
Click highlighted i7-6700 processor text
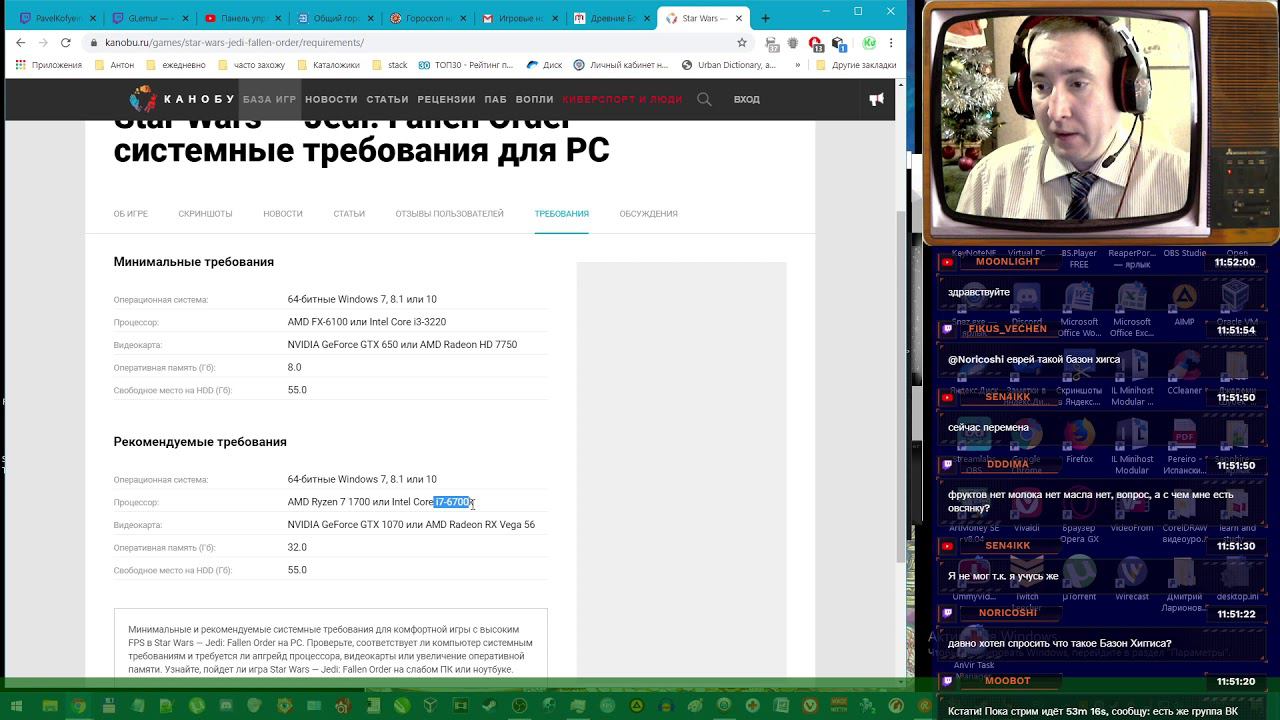[x=453, y=502]
